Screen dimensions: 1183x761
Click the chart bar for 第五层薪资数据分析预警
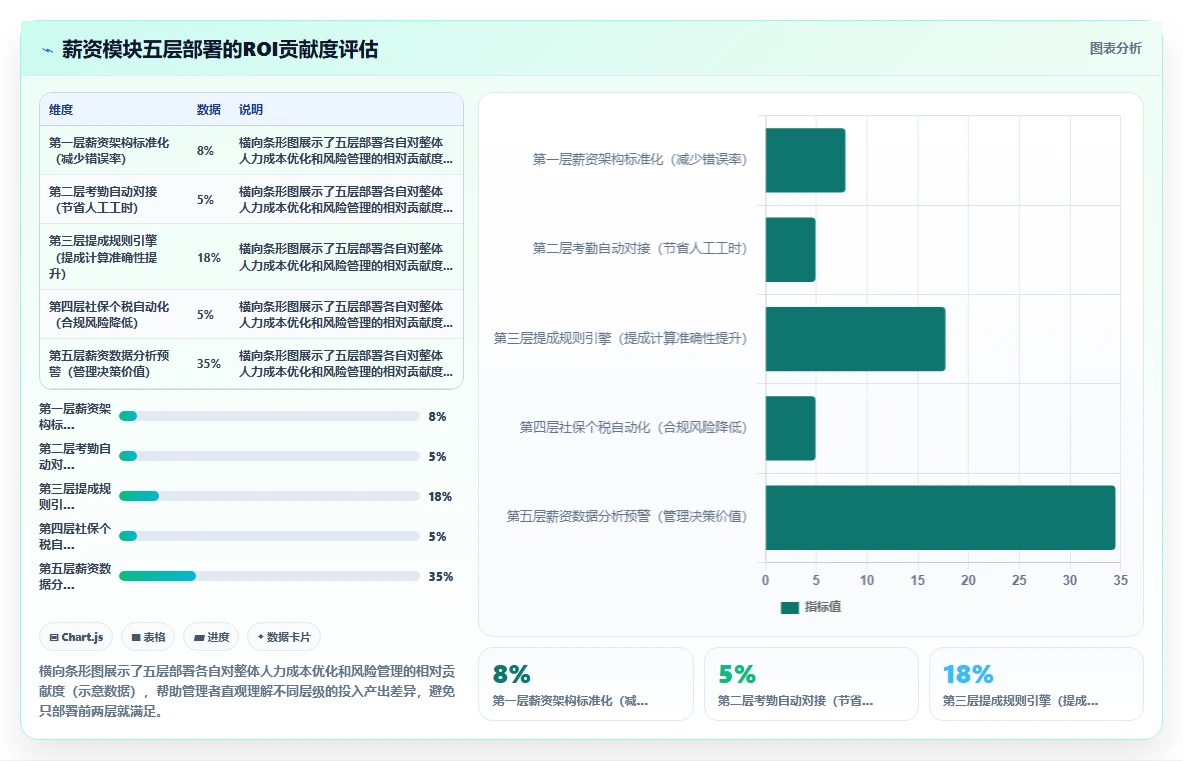pos(940,517)
